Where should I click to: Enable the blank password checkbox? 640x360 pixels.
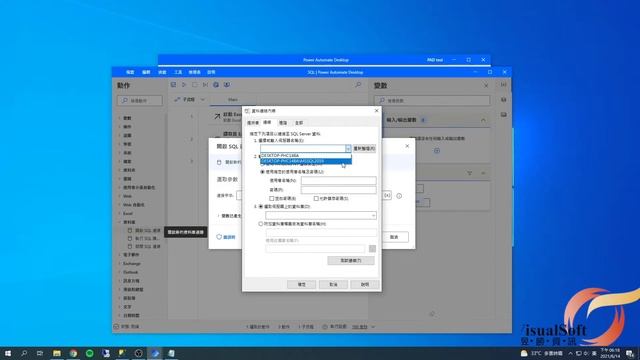[271, 198]
